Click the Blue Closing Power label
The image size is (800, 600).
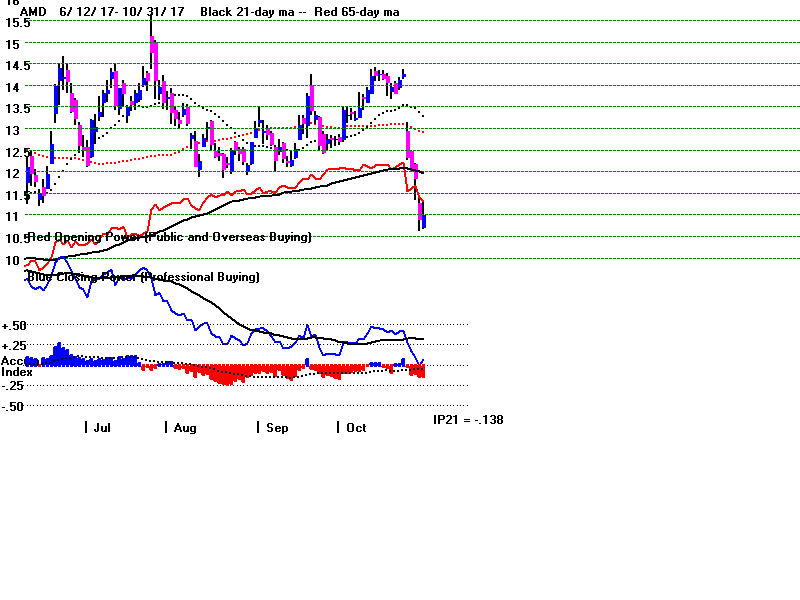pyautogui.click(x=144, y=276)
